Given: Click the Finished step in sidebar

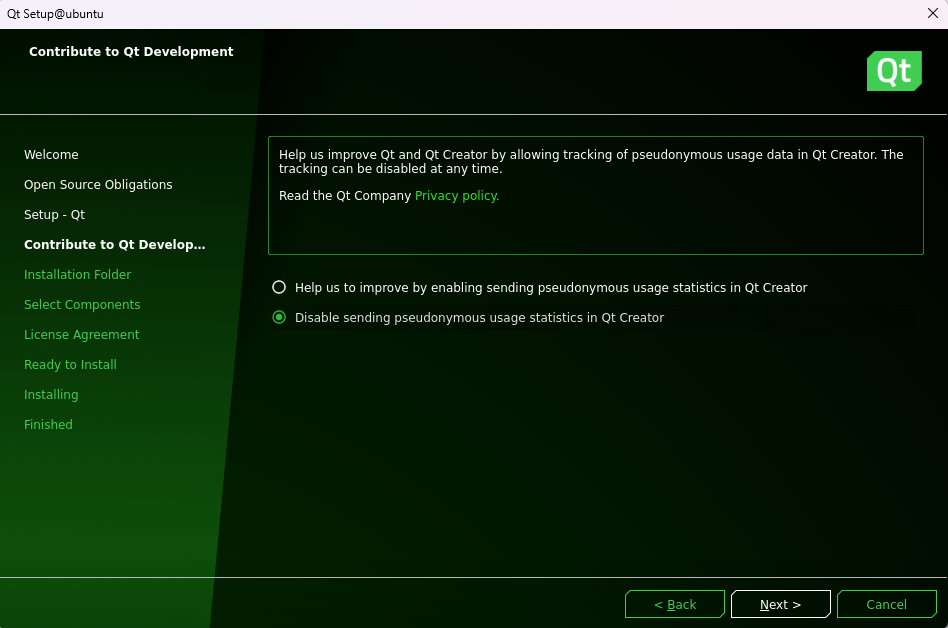Looking at the screenshot, I should click(48, 425).
